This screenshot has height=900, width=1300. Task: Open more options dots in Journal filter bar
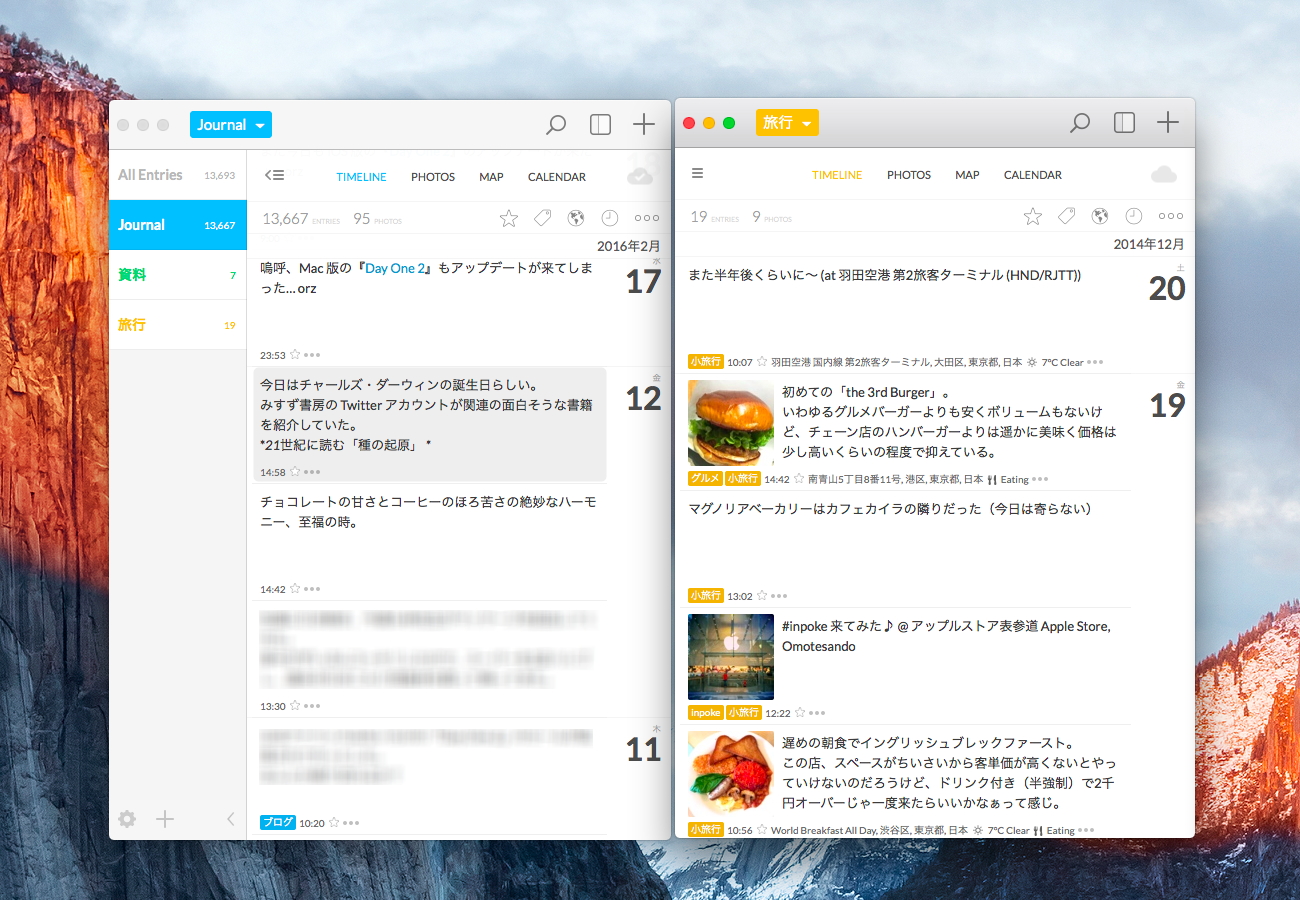[x=647, y=218]
